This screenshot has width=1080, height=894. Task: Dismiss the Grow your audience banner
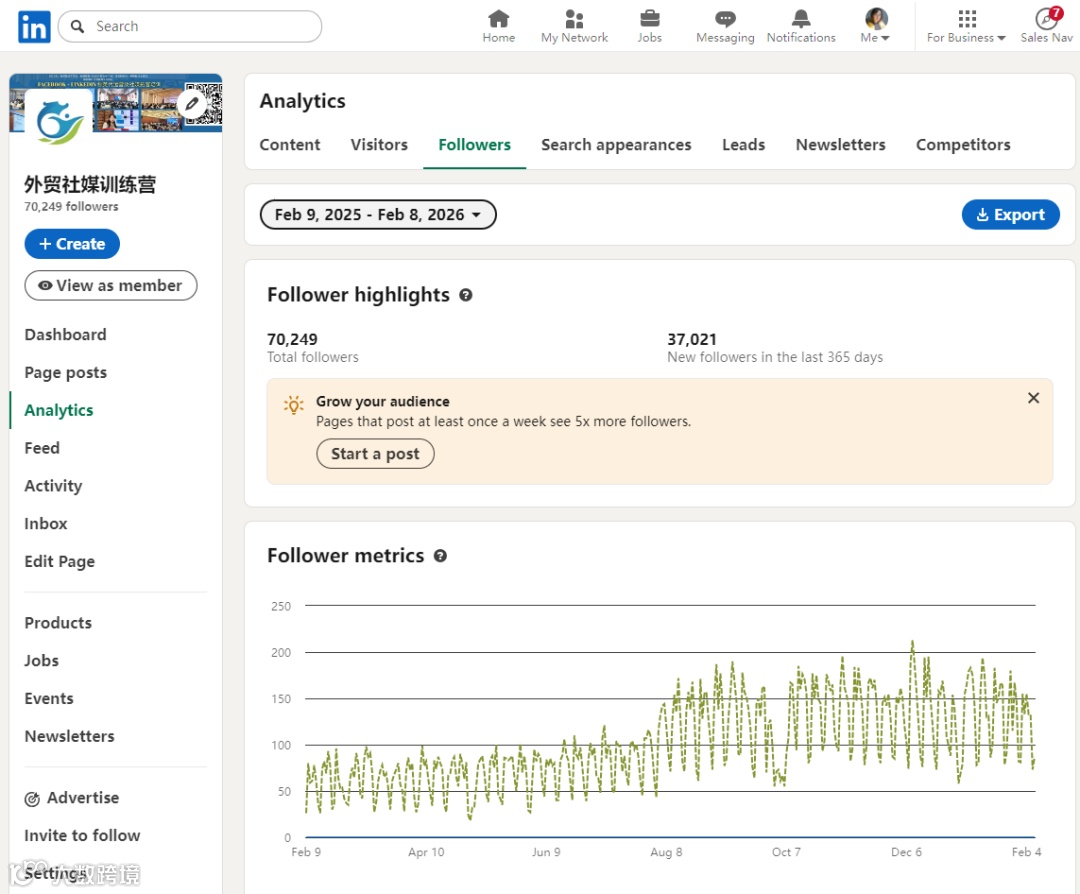pyautogui.click(x=1033, y=398)
